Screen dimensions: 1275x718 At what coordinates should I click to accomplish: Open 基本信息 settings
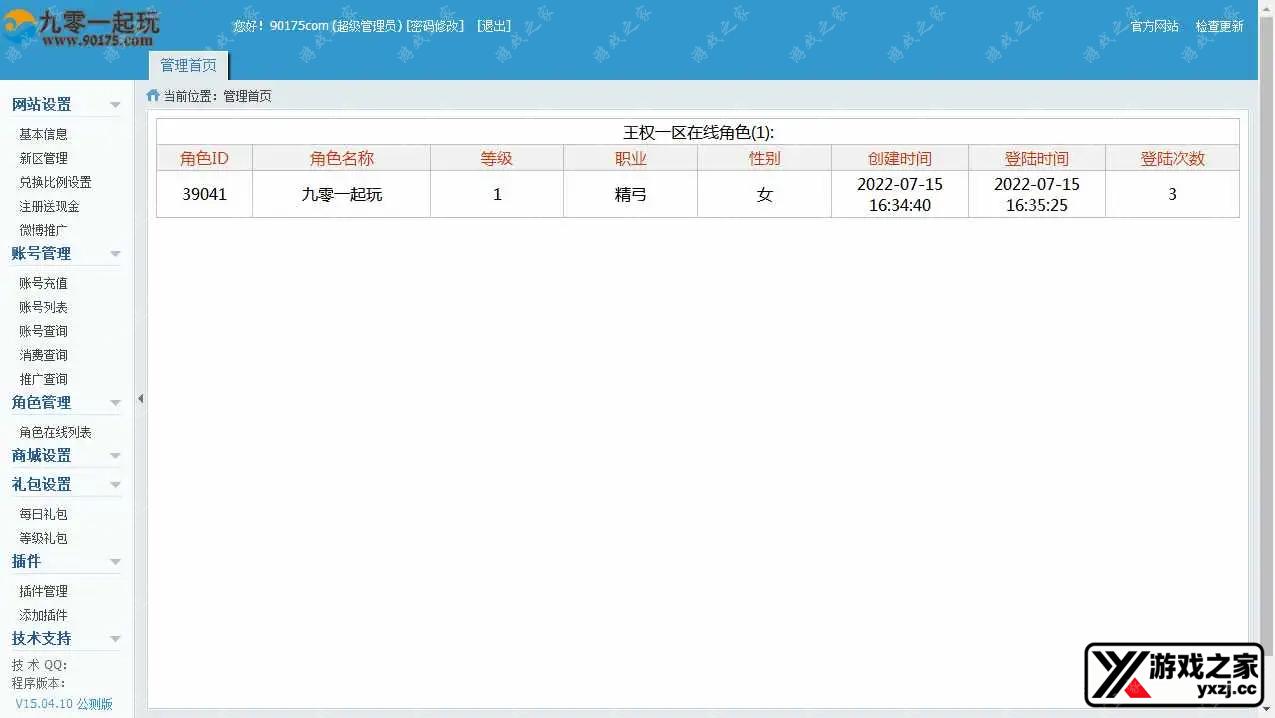(44, 134)
